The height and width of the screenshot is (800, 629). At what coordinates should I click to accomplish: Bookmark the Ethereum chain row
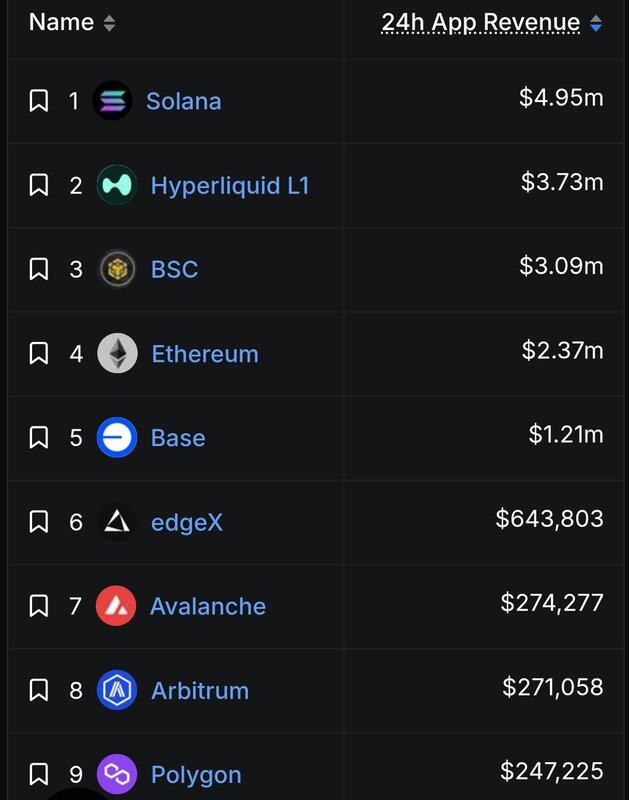click(x=39, y=353)
